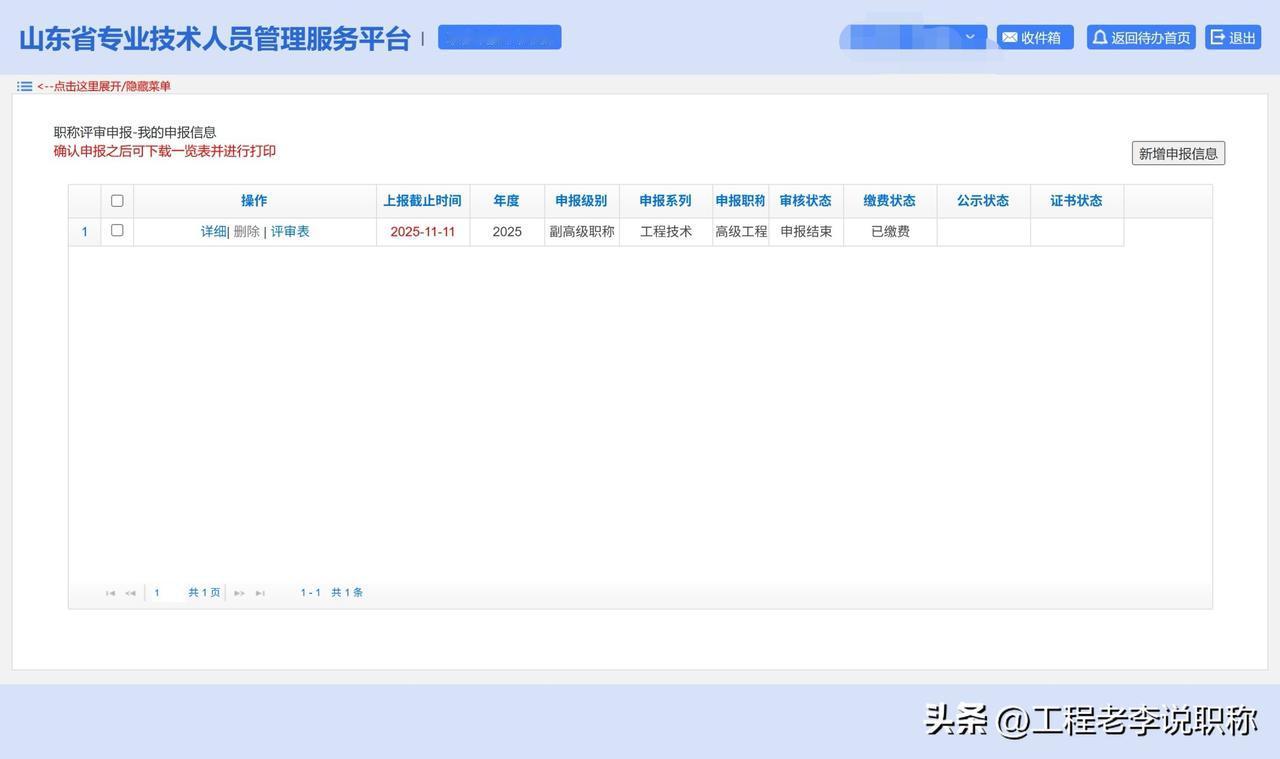Expand the hidden menu via 点击这里展开/隐藏菜单
This screenshot has width=1280, height=759.
point(104,85)
